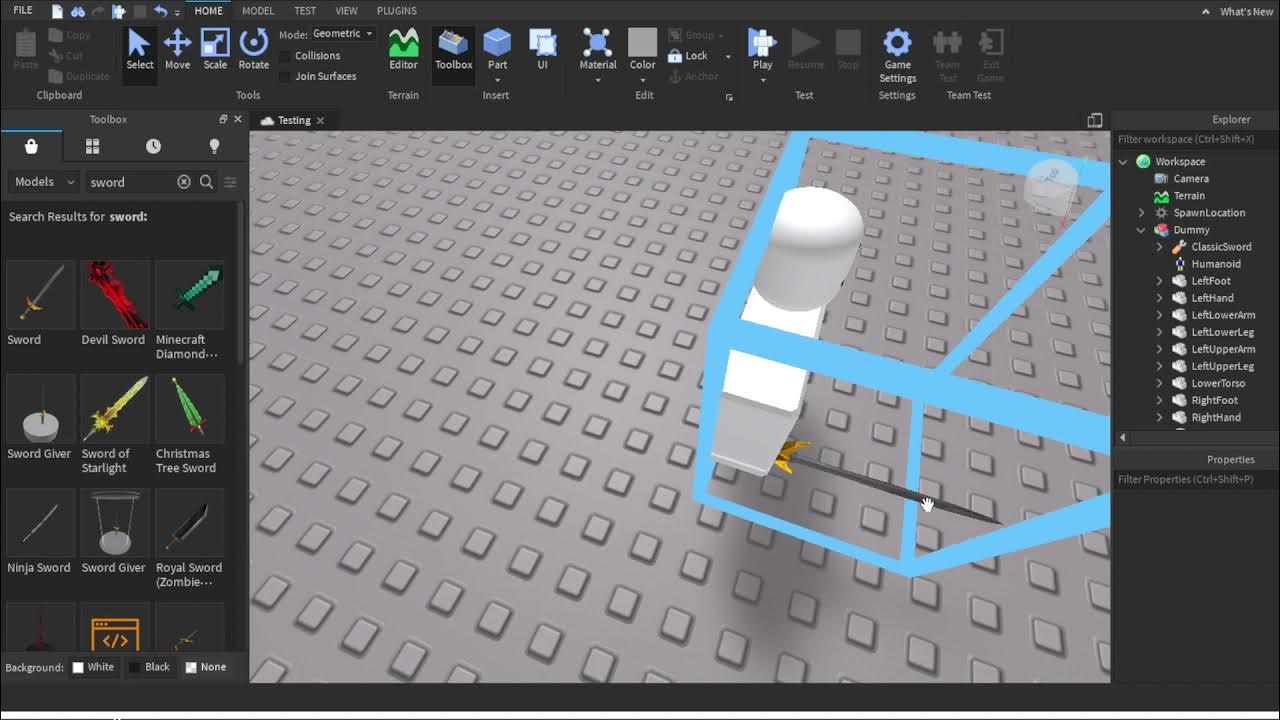Open the Mode Geometric dropdown
Screen dimensions: 1280x720
click(342, 34)
